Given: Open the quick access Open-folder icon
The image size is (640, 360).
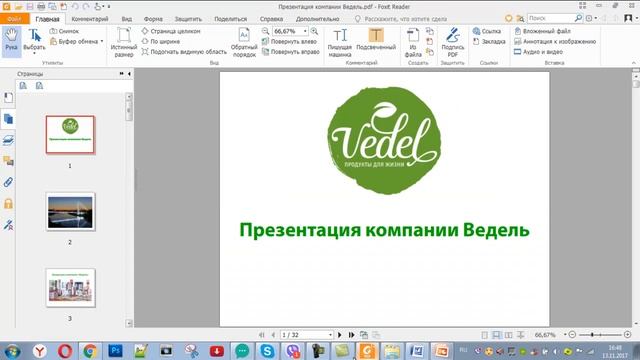Looking at the screenshot, I should pos(18,7).
